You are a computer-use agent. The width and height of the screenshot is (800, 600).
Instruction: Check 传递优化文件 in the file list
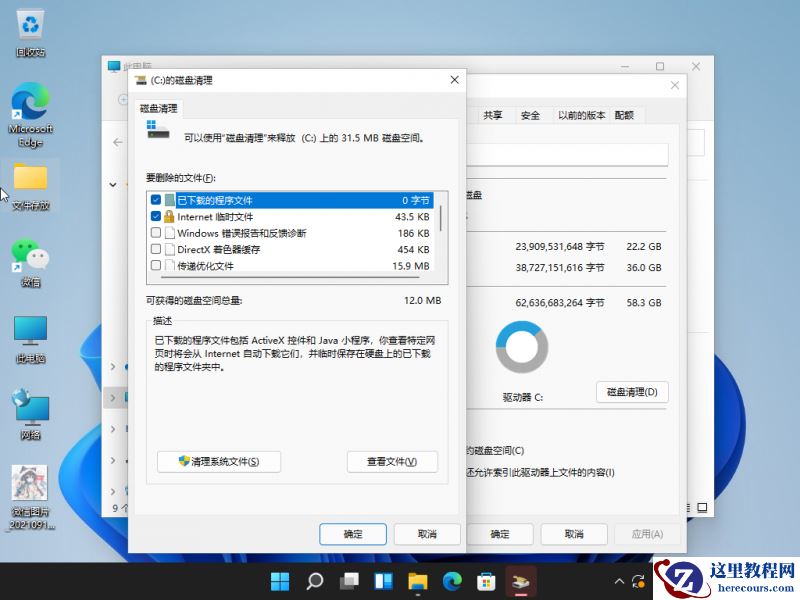tap(155, 266)
